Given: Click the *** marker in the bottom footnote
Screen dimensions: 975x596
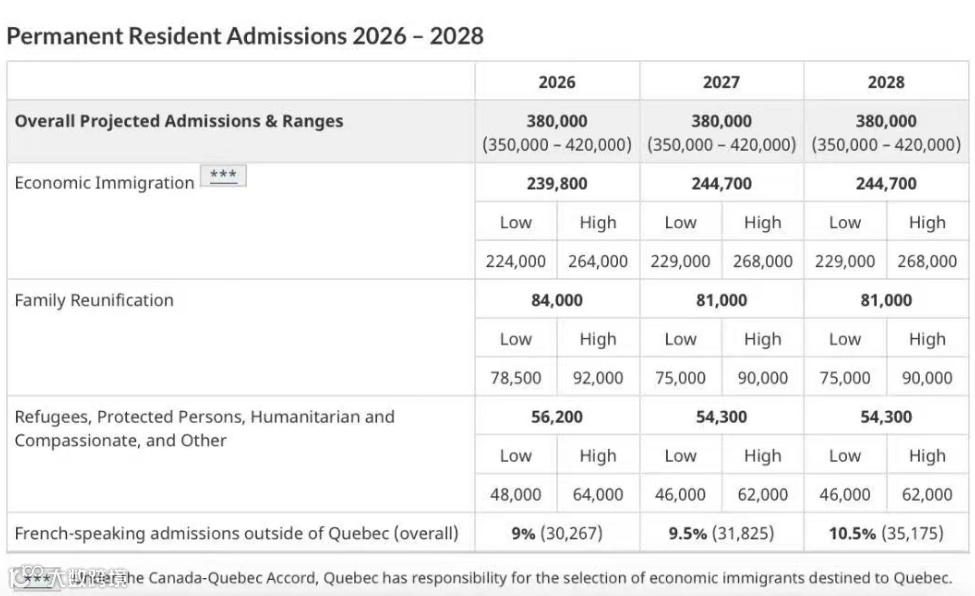Looking at the screenshot, I should tap(38, 578).
